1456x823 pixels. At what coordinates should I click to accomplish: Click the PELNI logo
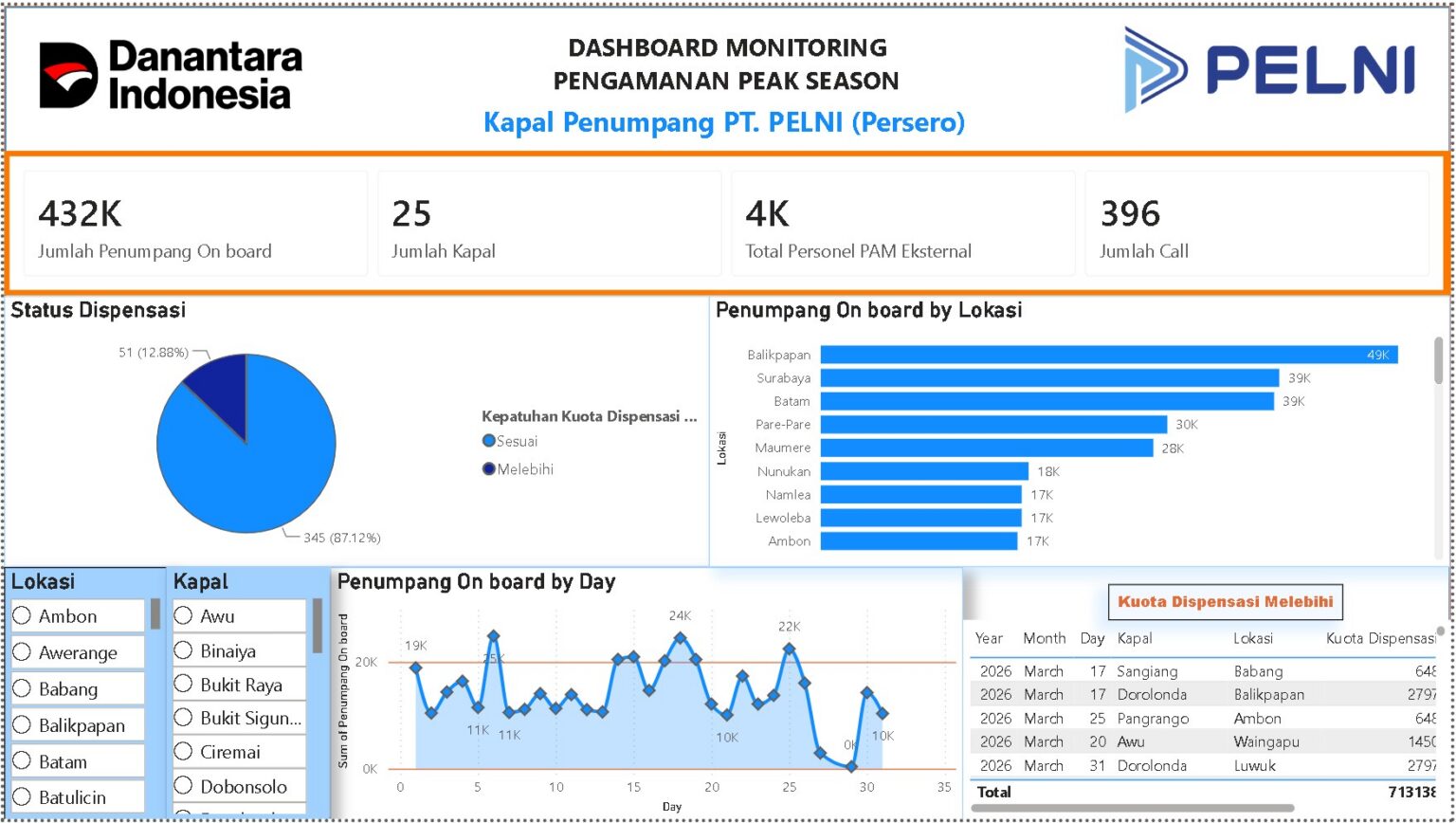(x=1269, y=69)
